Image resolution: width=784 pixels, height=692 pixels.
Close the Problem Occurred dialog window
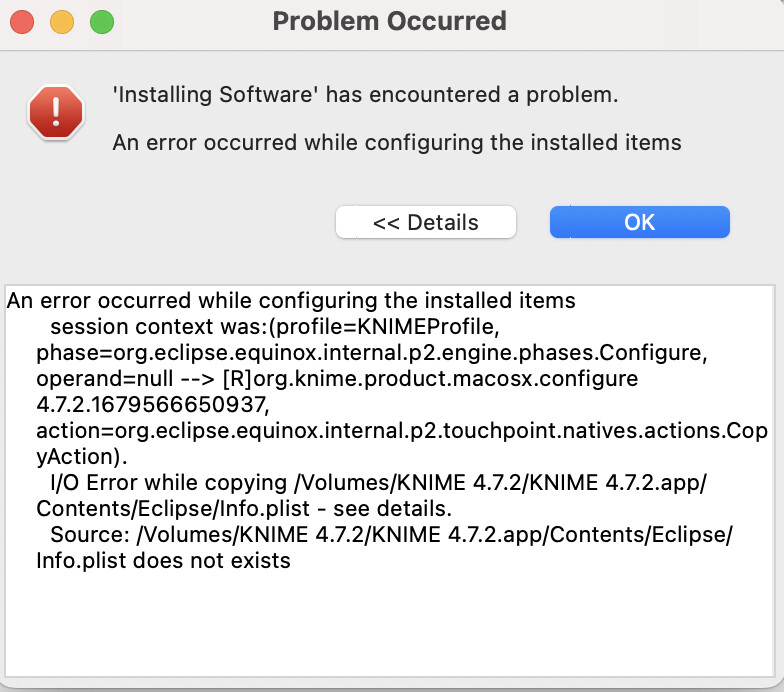pos(22,22)
